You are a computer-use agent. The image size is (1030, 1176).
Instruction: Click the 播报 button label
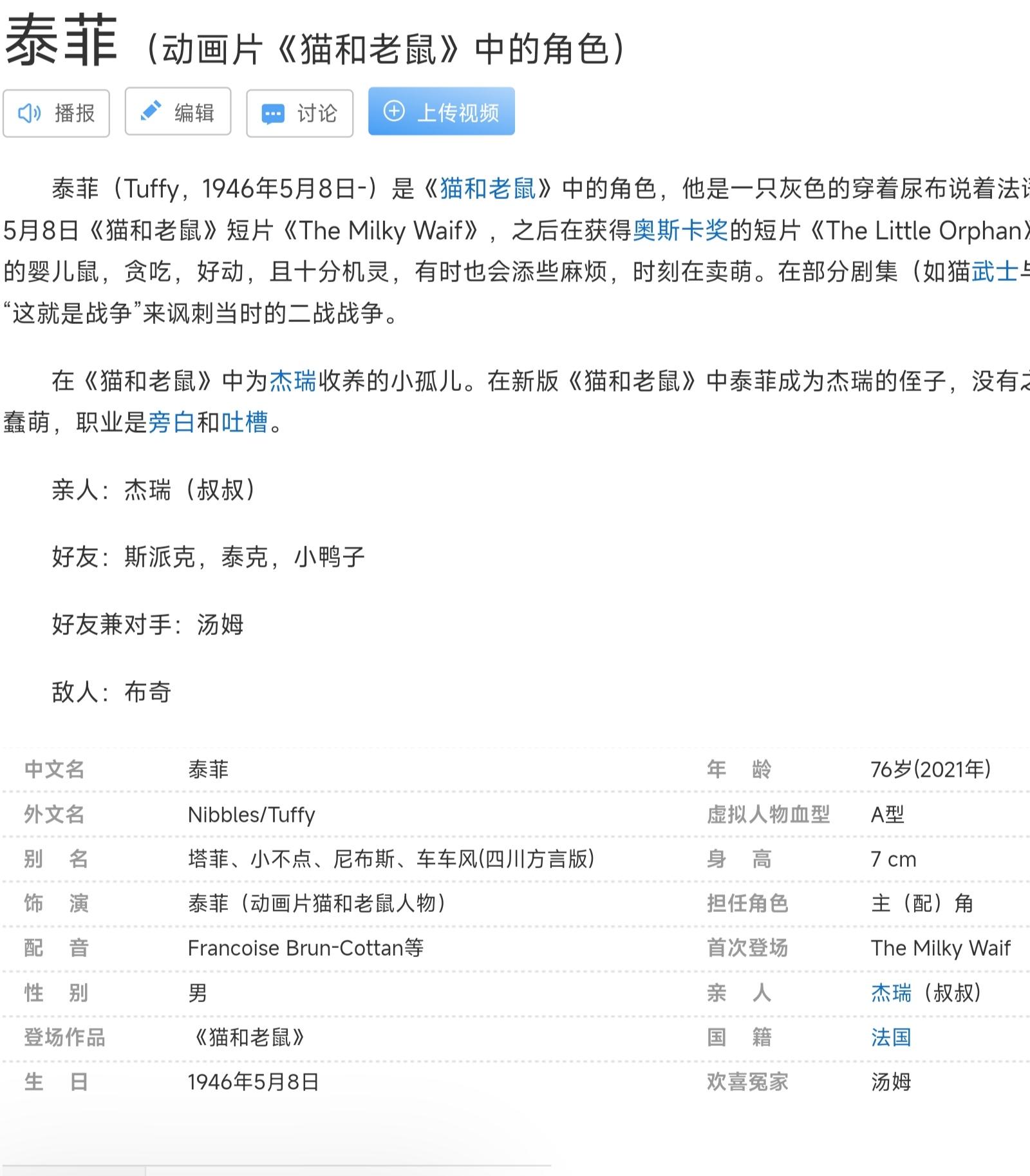pyautogui.click(x=75, y=113)
